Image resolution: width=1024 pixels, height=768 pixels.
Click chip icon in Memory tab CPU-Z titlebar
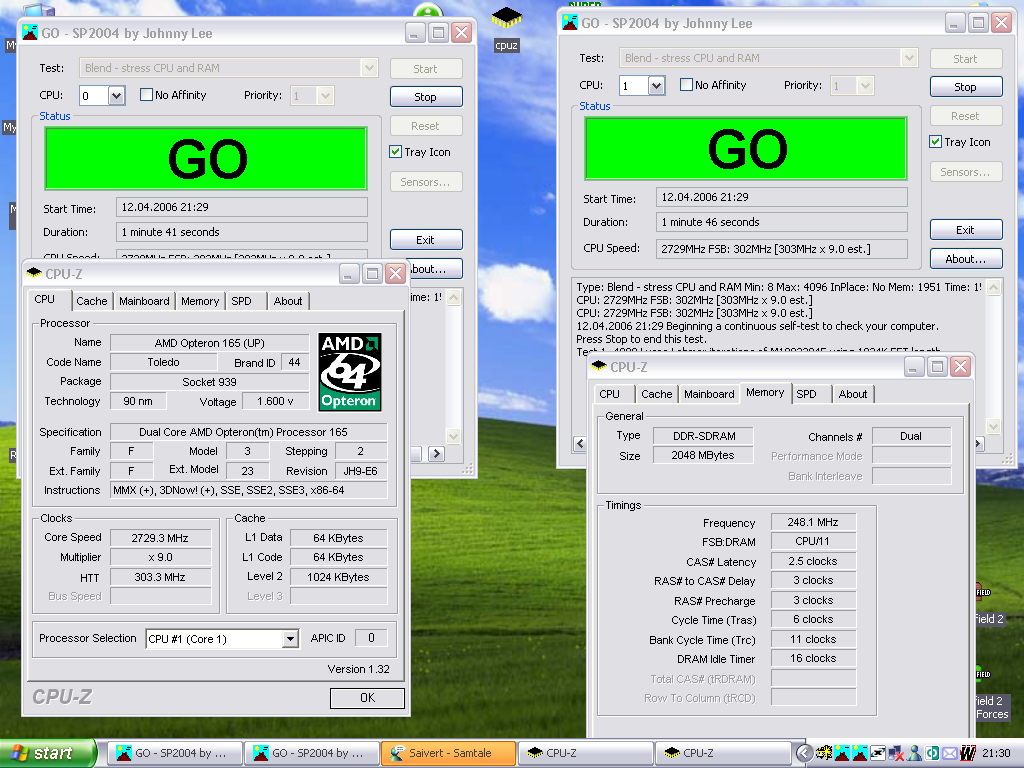599,366
